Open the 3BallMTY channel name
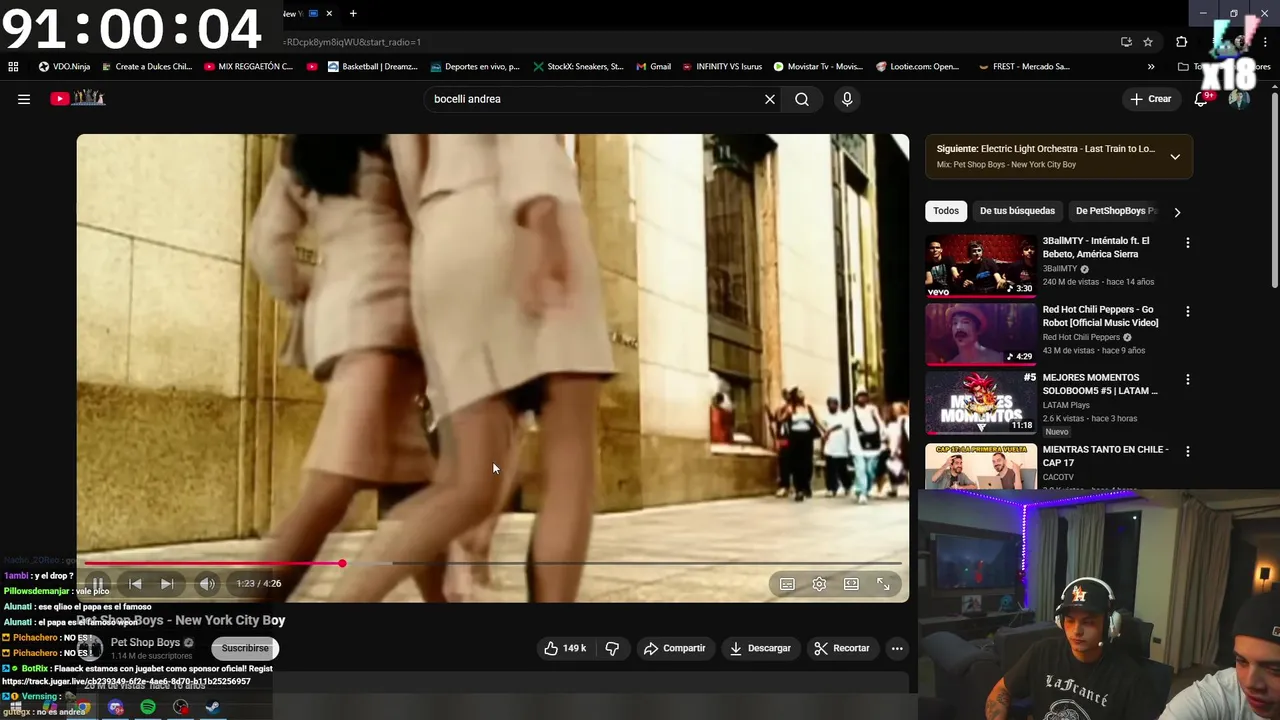Image resolution: width=1280 pixels, height=720 pixels. click(1060, 269)
